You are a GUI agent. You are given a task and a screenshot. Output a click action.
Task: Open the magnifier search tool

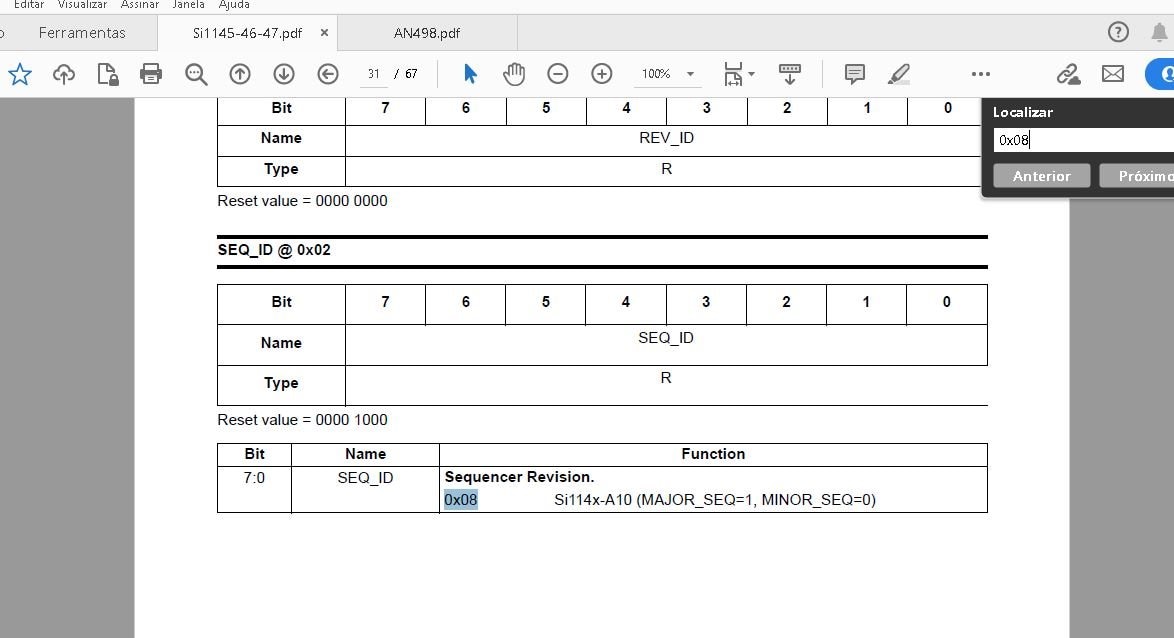pos(196,74)
